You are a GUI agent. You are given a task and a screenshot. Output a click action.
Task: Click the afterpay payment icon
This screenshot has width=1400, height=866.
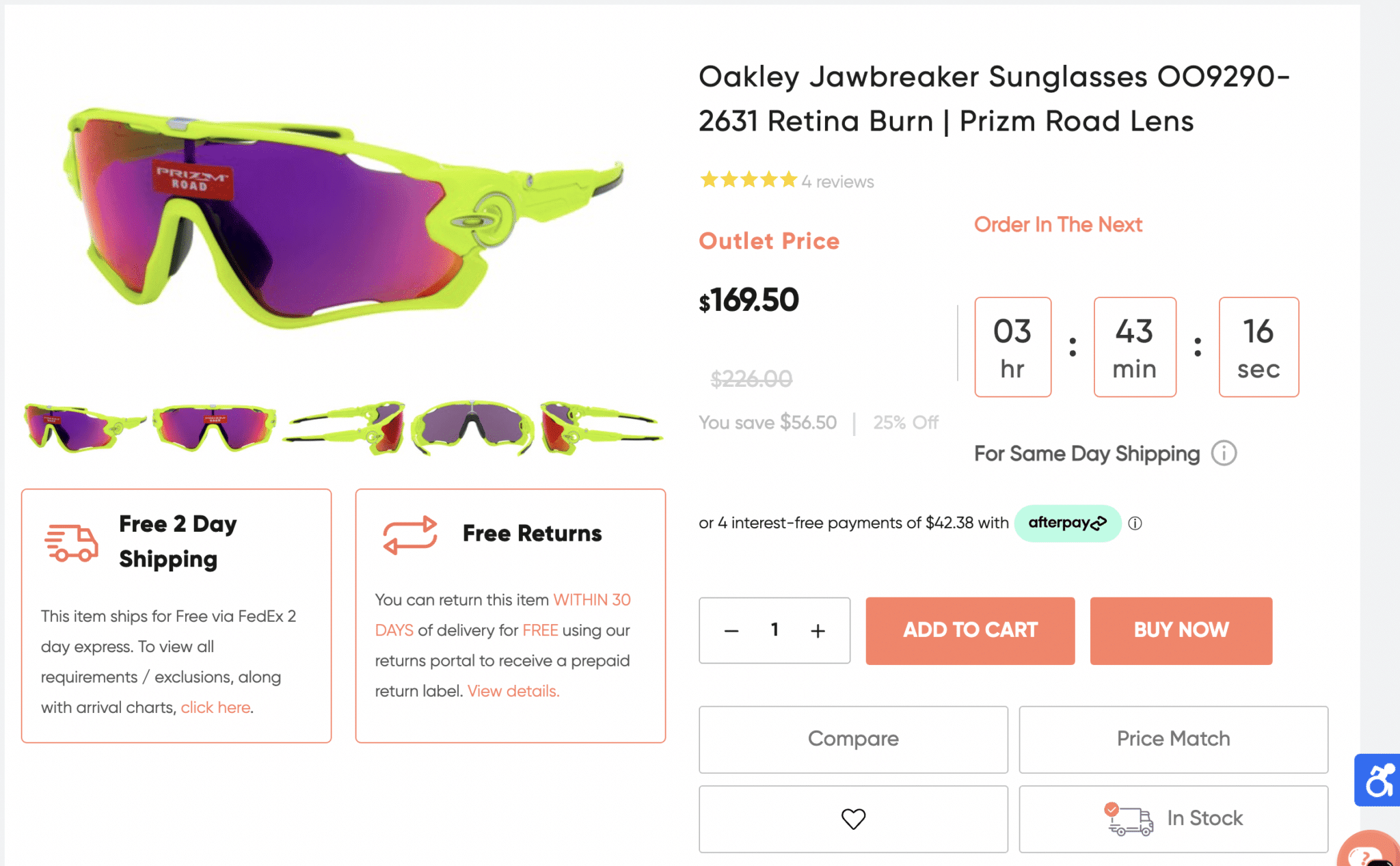[x=1066, y=523]
